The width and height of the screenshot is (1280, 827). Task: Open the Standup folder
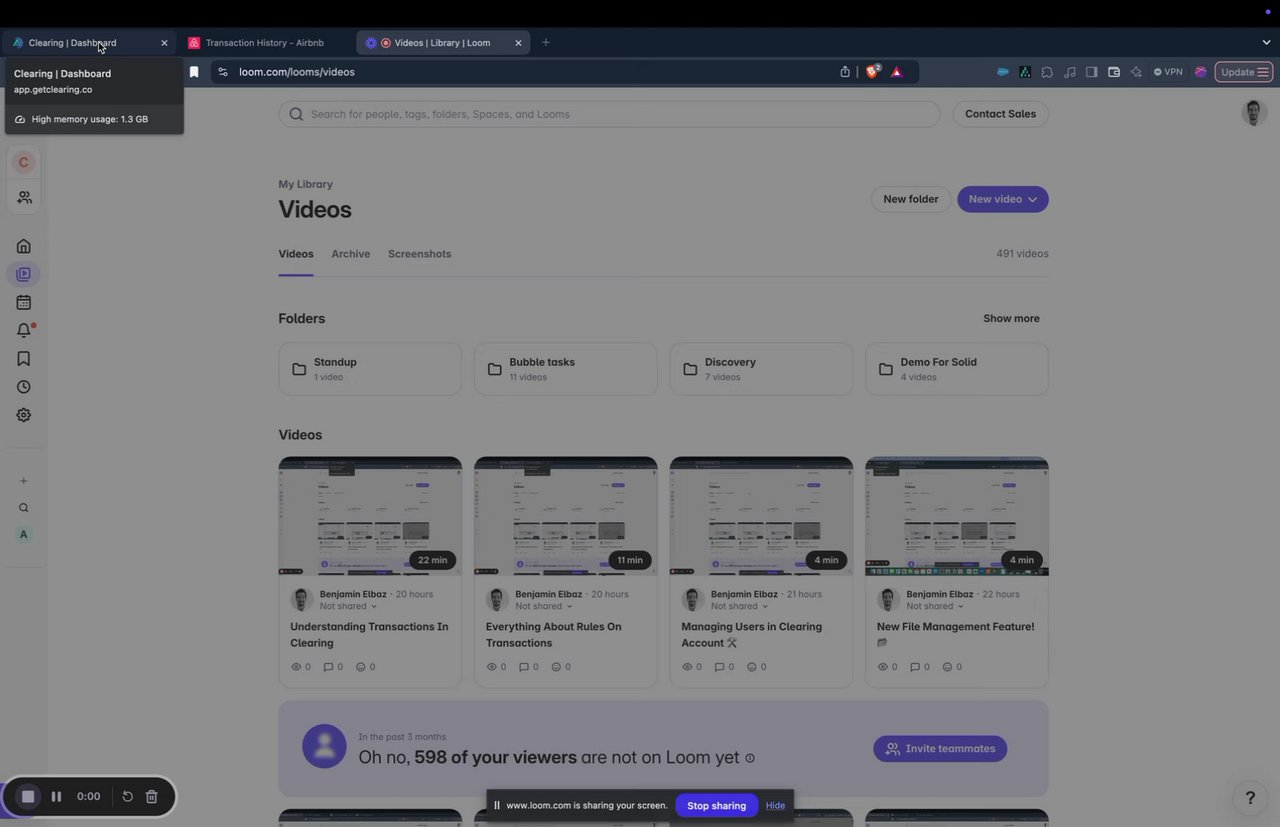(370, 369)
